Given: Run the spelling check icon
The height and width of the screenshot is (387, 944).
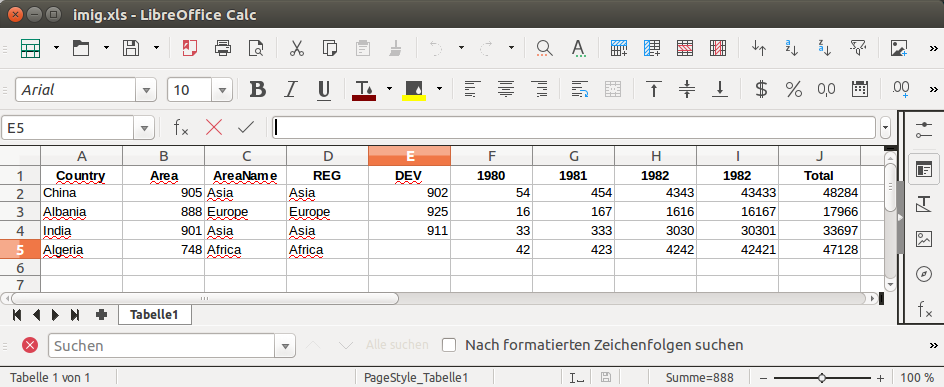Looking at the screenshot, I should pyautogui.click(x=578, y=48).
